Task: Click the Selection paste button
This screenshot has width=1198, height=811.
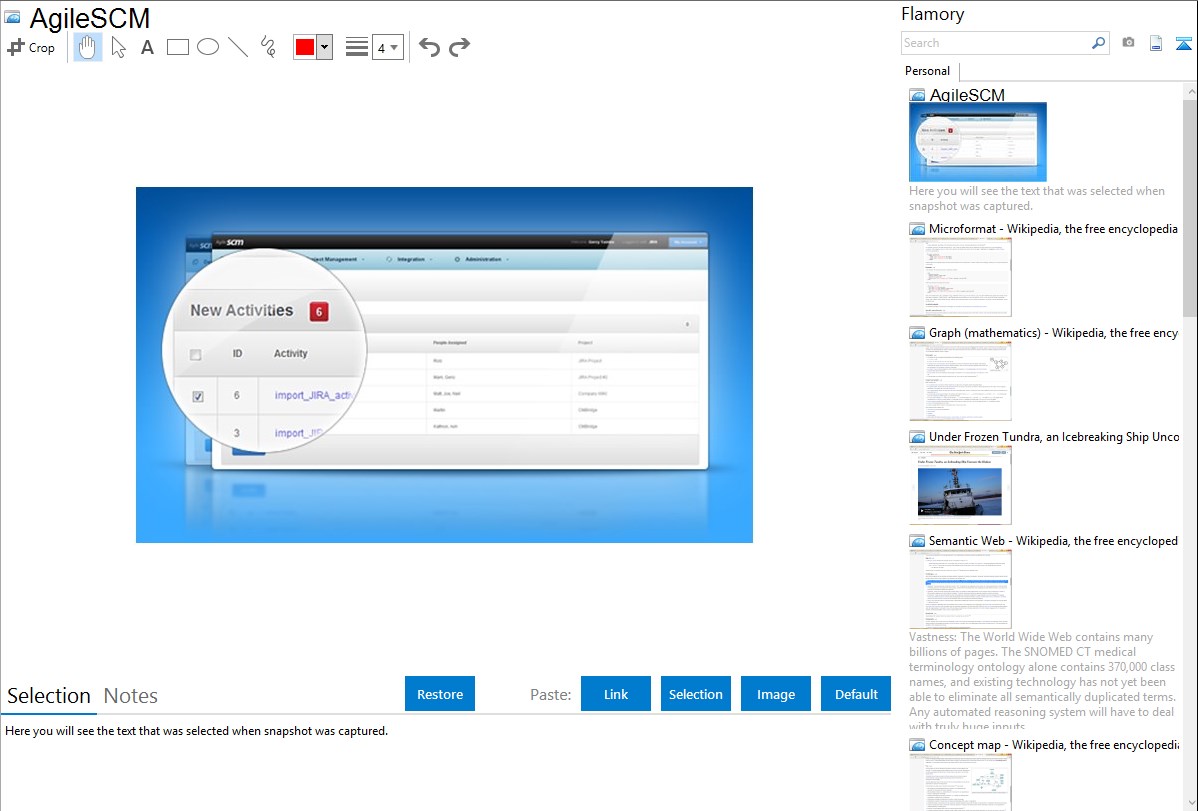Action: click(696, 694)
